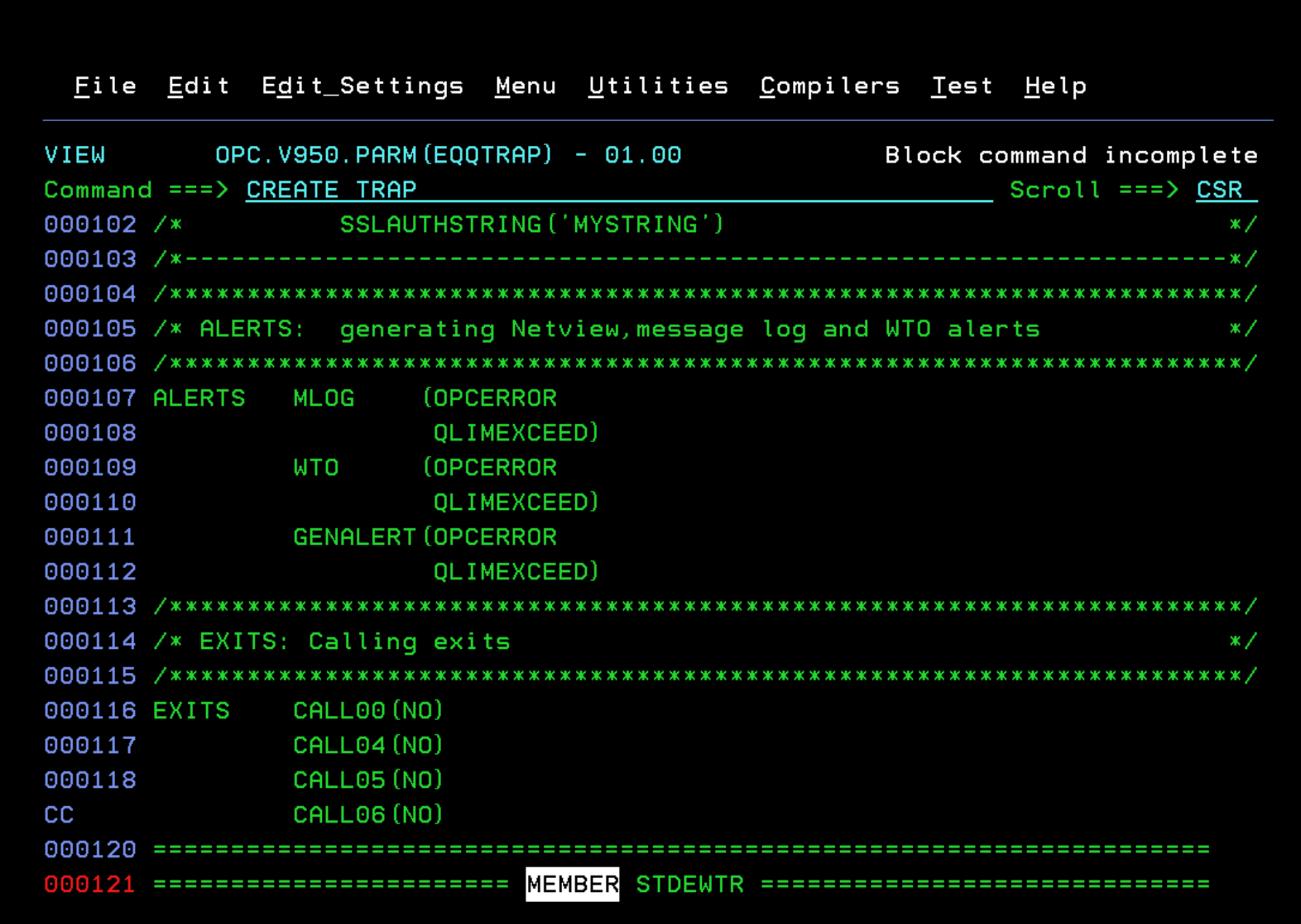Select CALL00(NO) on the EXITS line
Image resolution: width=1301 pixels, height=924 pixels.
[x=367, y=710]
